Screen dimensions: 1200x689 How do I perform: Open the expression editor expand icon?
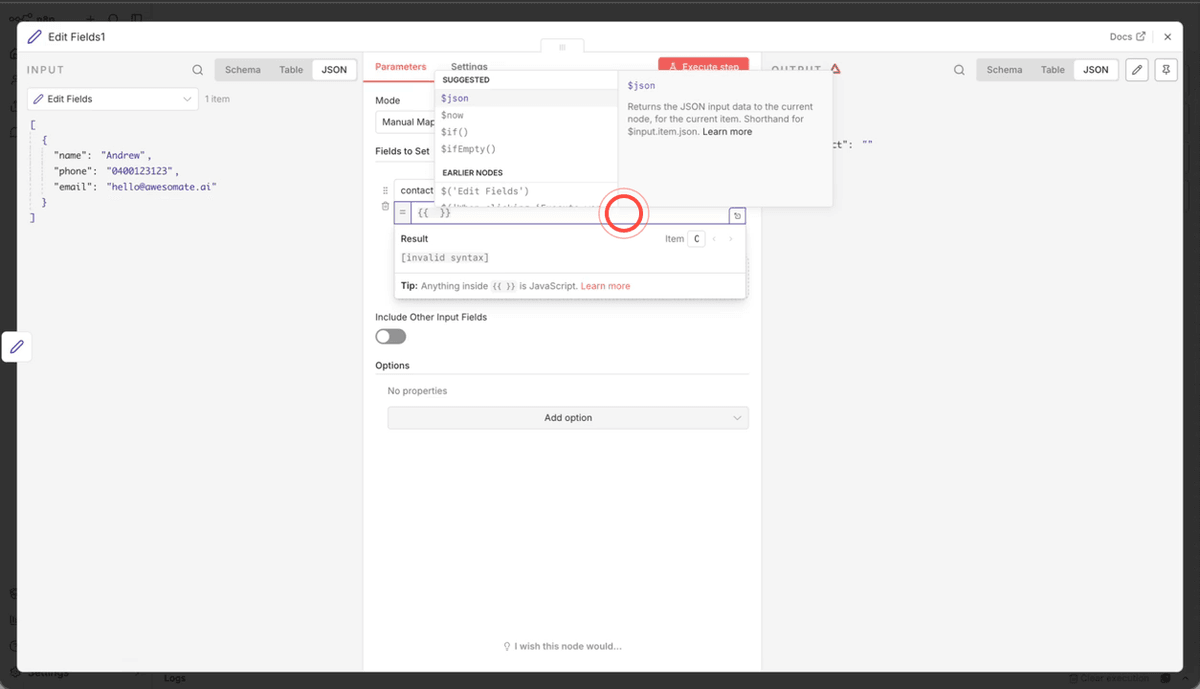click(x=736, y=215)
